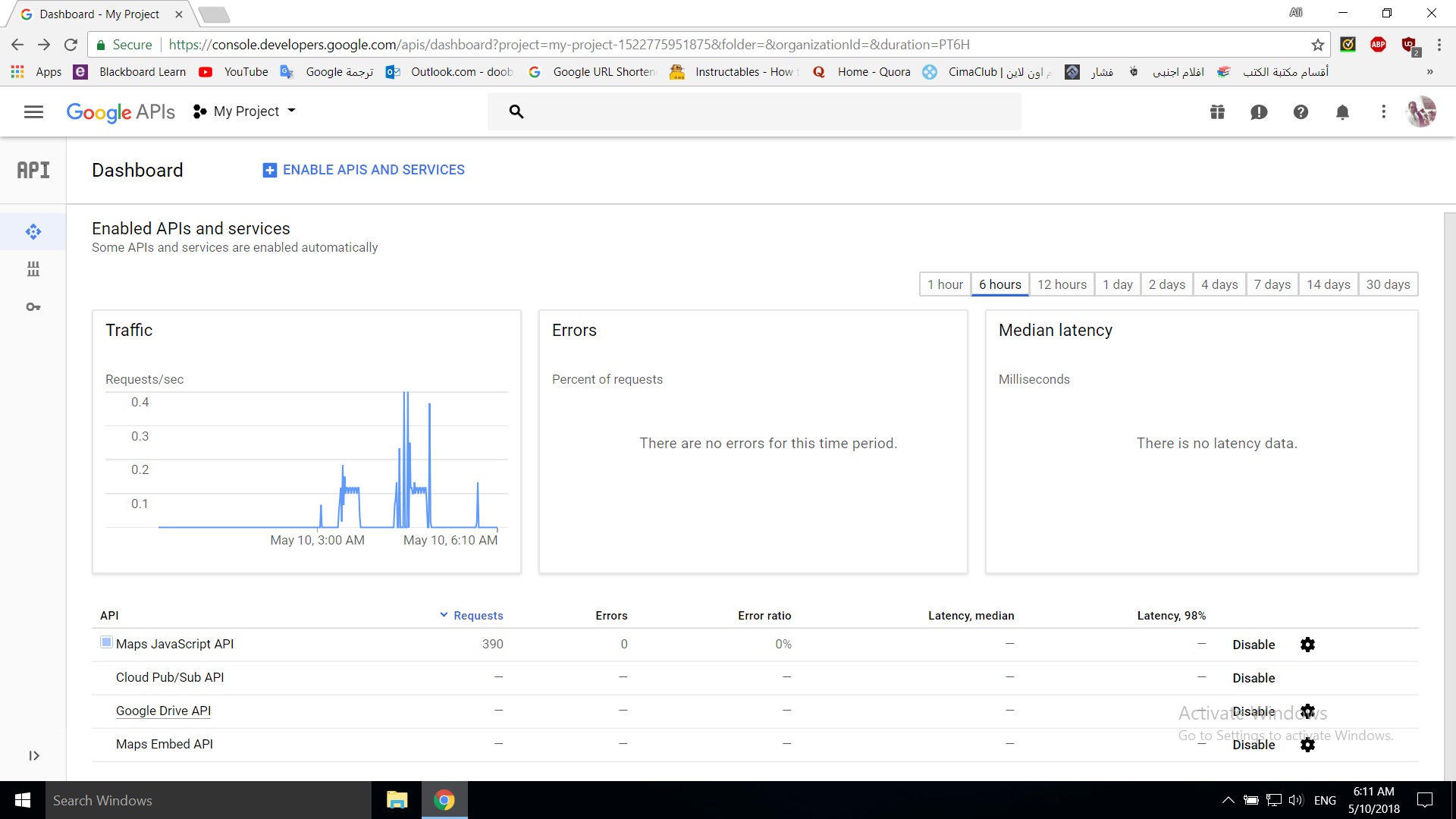Disable the Google Drive API
The image size is (1456, 819).
(x=1254, y=711)
